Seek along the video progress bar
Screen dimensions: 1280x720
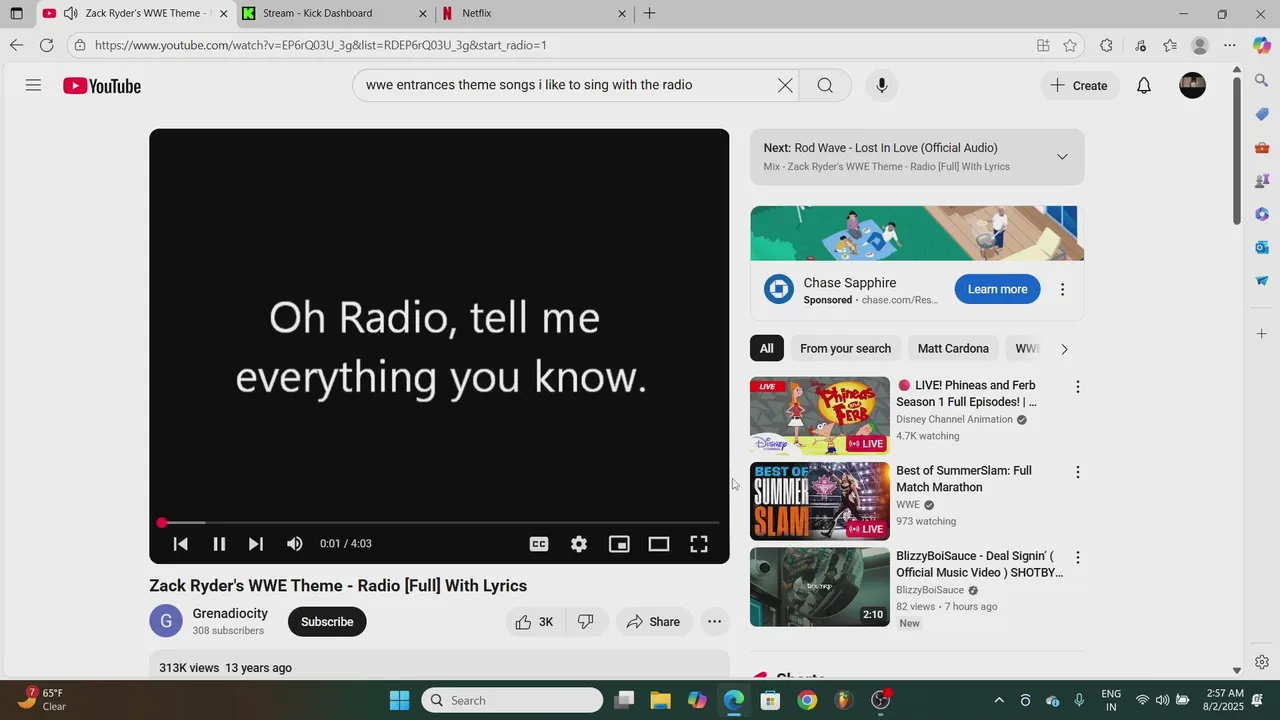pyautogui.click(x=439, y=522)
